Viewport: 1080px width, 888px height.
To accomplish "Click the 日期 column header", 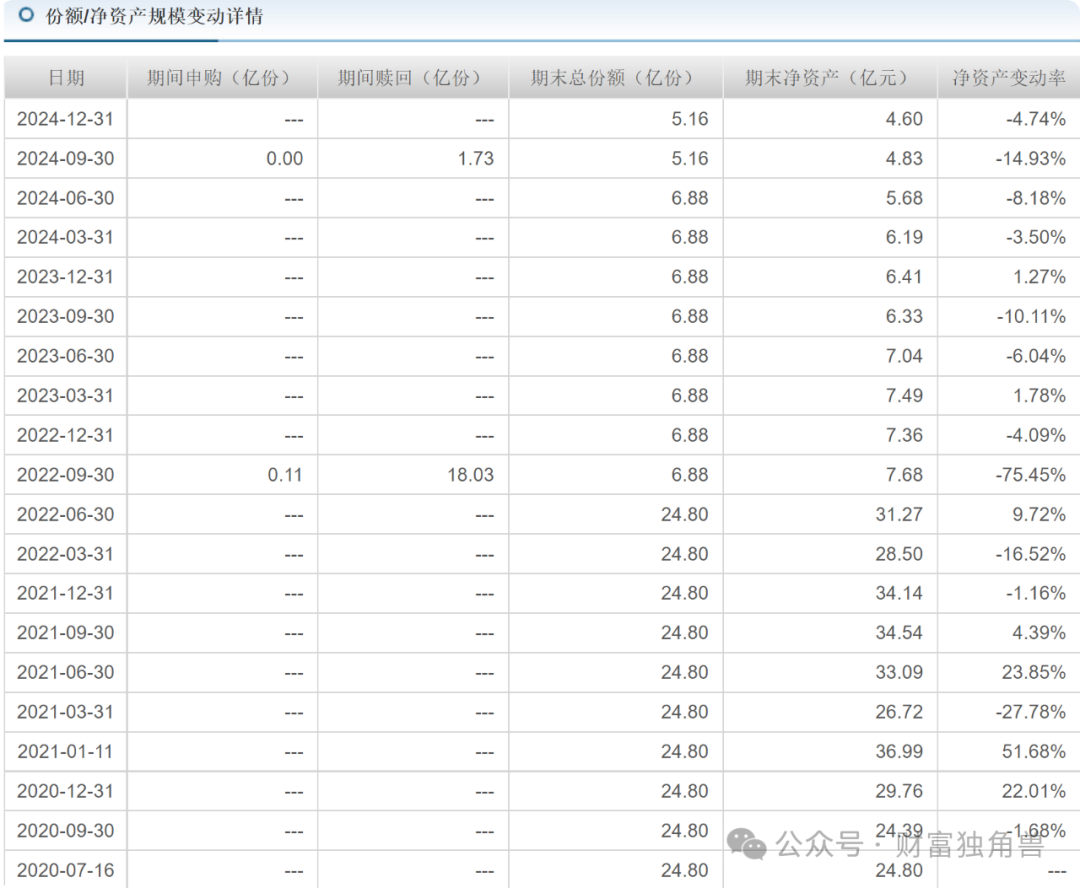I will (64, 77).
